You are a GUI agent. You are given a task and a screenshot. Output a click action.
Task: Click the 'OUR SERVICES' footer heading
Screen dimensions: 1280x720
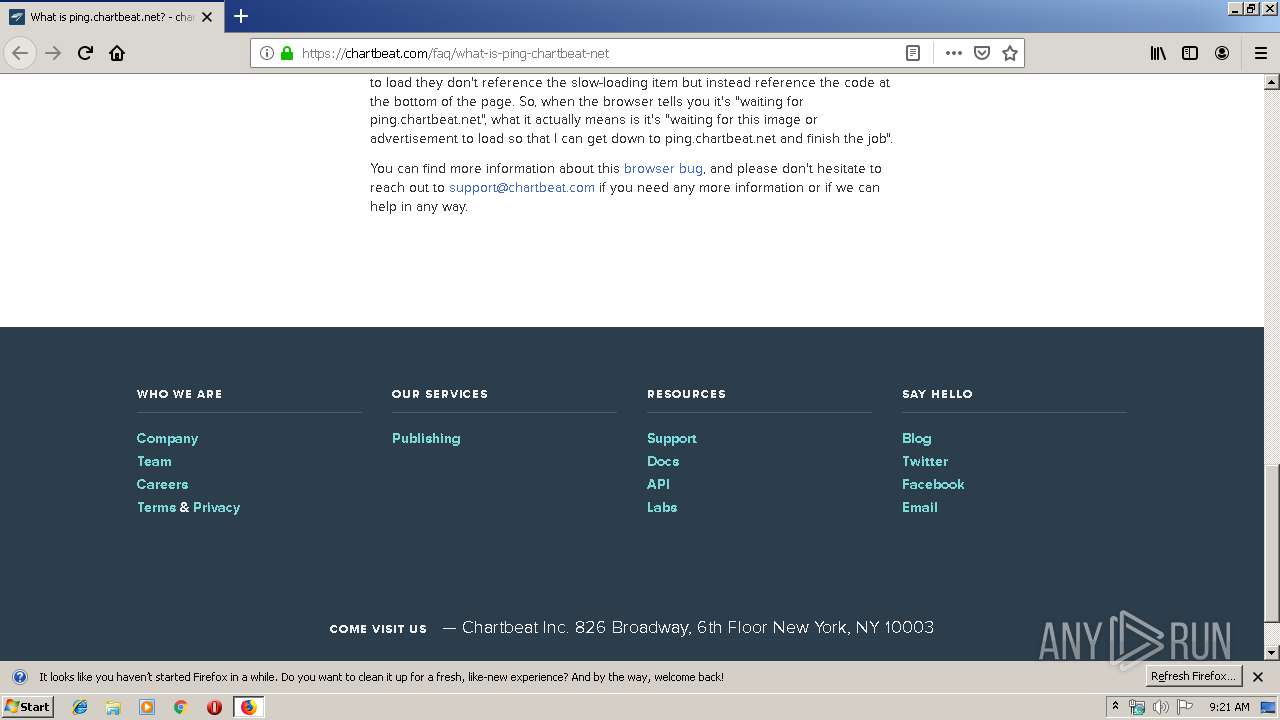440,394
